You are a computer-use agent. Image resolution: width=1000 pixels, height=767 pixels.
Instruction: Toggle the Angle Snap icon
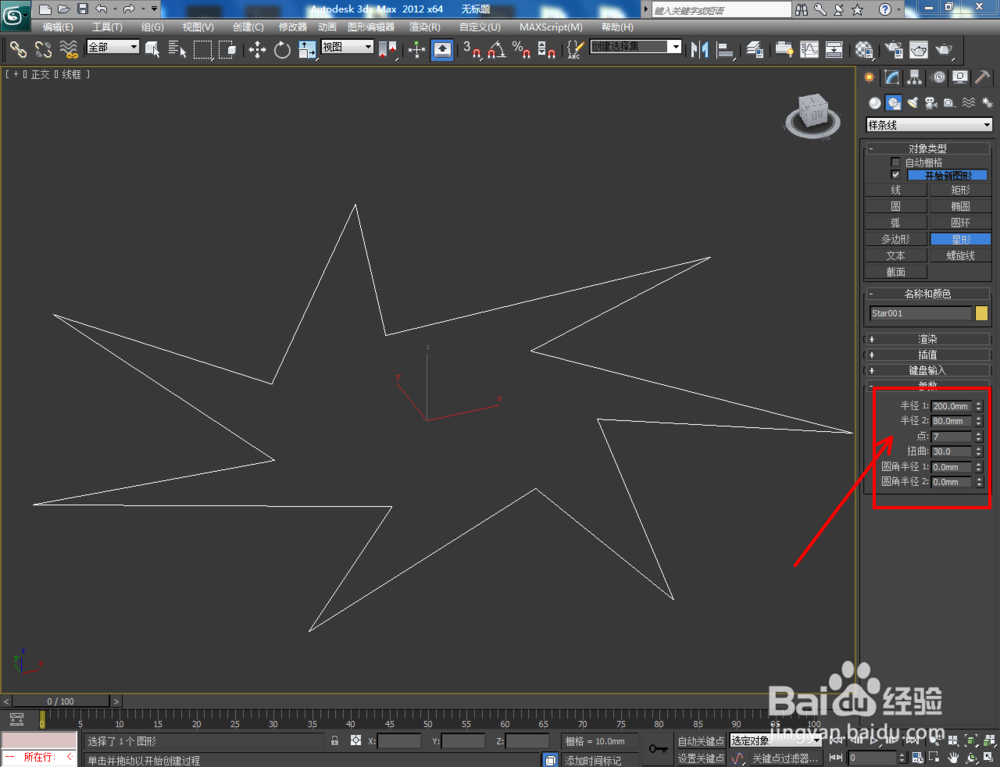[497, 49]
